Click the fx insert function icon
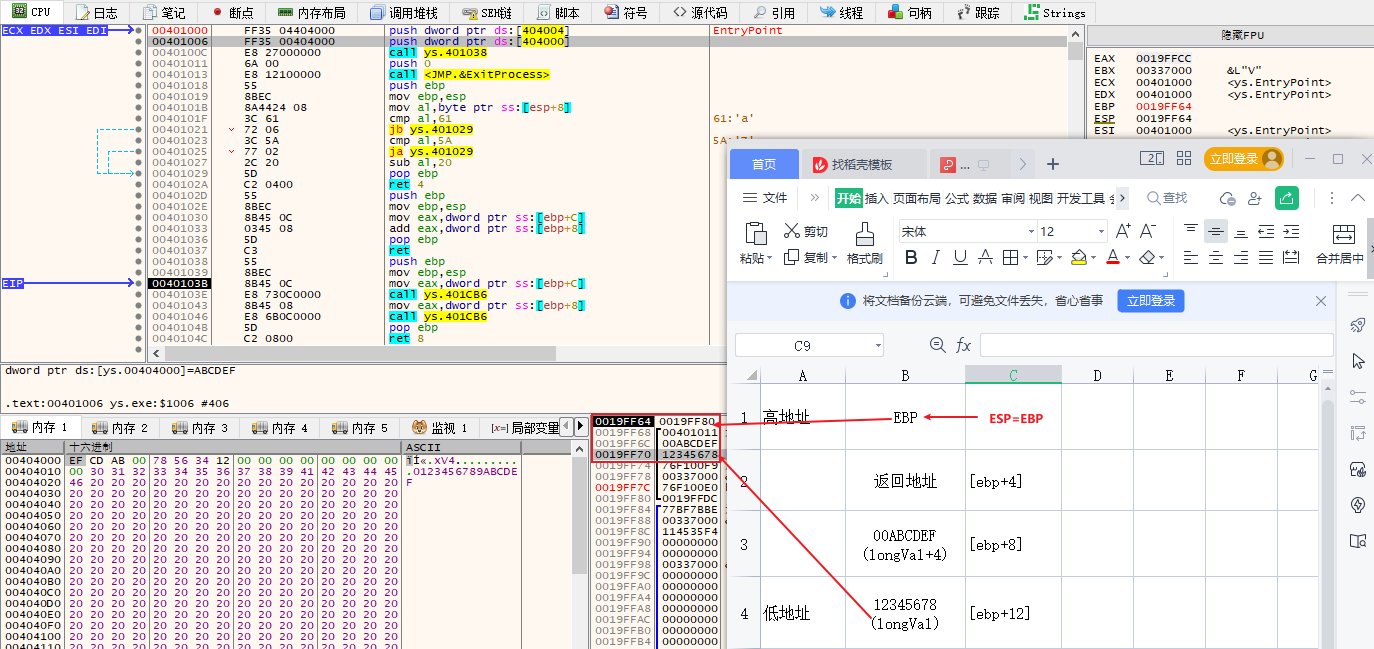Image resolution: width=1374 pixels, height=649 pixels. pyautogui.click(x=963, y=345)
